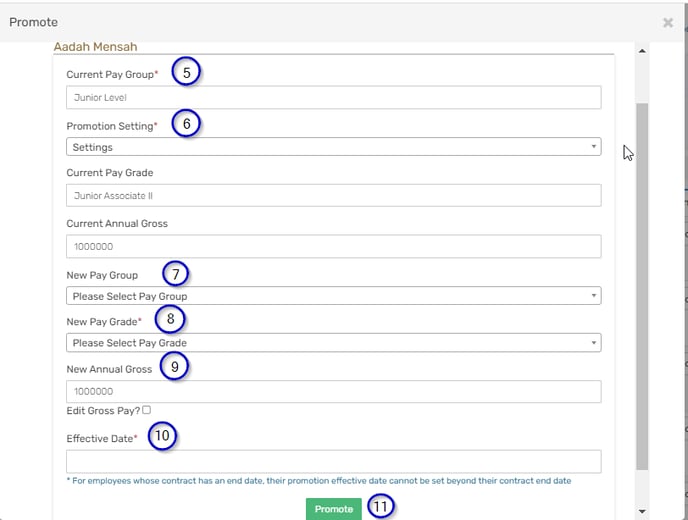Expand the New Pay Group dropdown
Image resolution: width=688 pixels, height=520 pixels.
(333, 296)
